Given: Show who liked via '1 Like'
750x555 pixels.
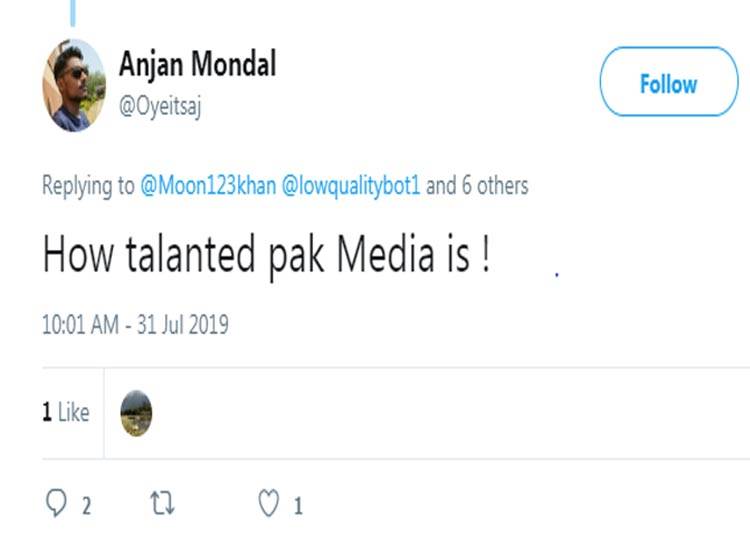Looking at the screenshot, I should pos(66,413).
